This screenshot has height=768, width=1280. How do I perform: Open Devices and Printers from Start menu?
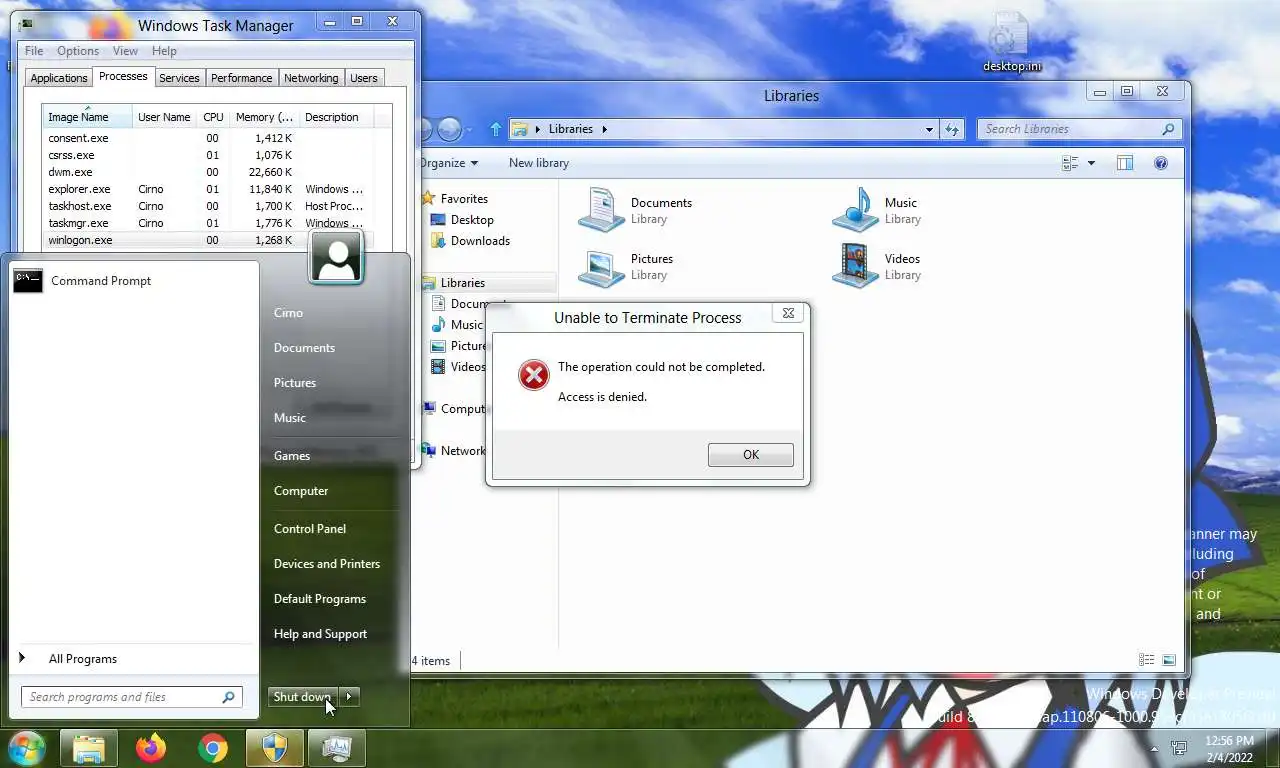click(327, 564)
